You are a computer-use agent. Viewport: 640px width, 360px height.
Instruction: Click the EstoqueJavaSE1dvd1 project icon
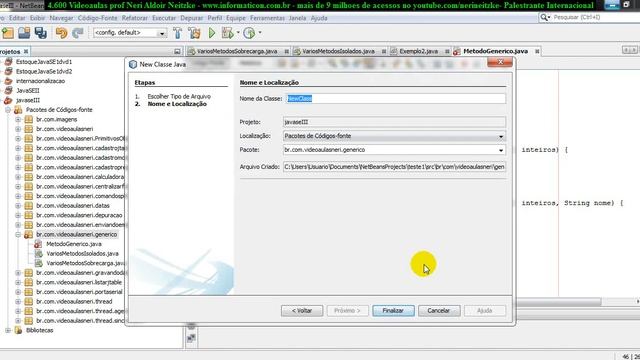coord(8,62)
